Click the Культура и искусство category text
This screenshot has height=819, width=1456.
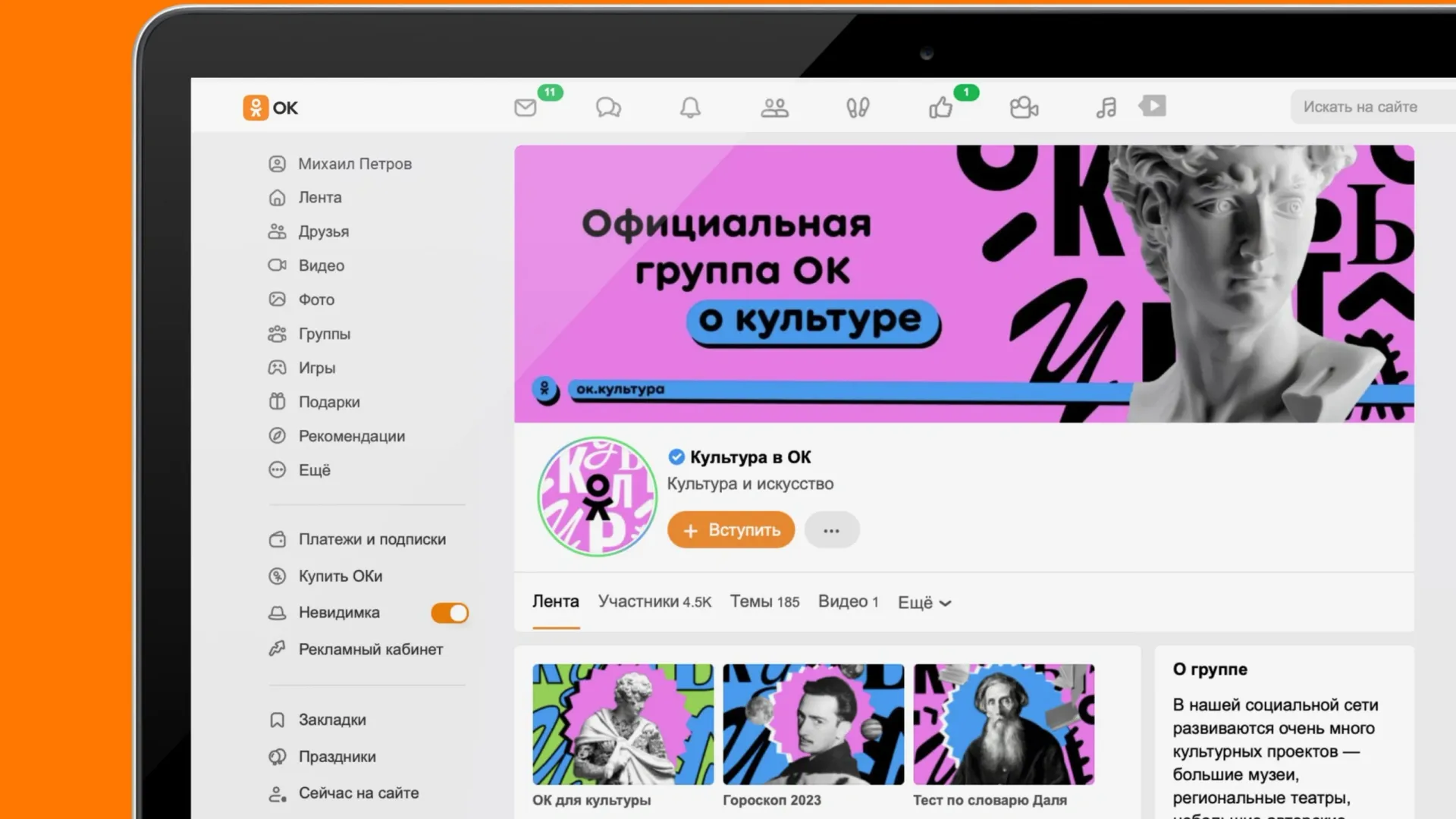[750, 484]
